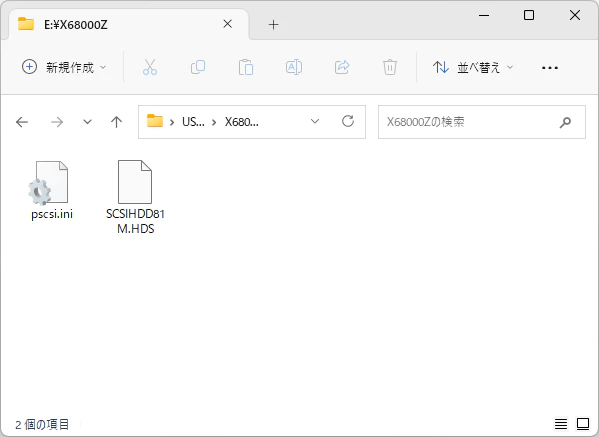Click the Delete trash can icon

coord(390,67)
